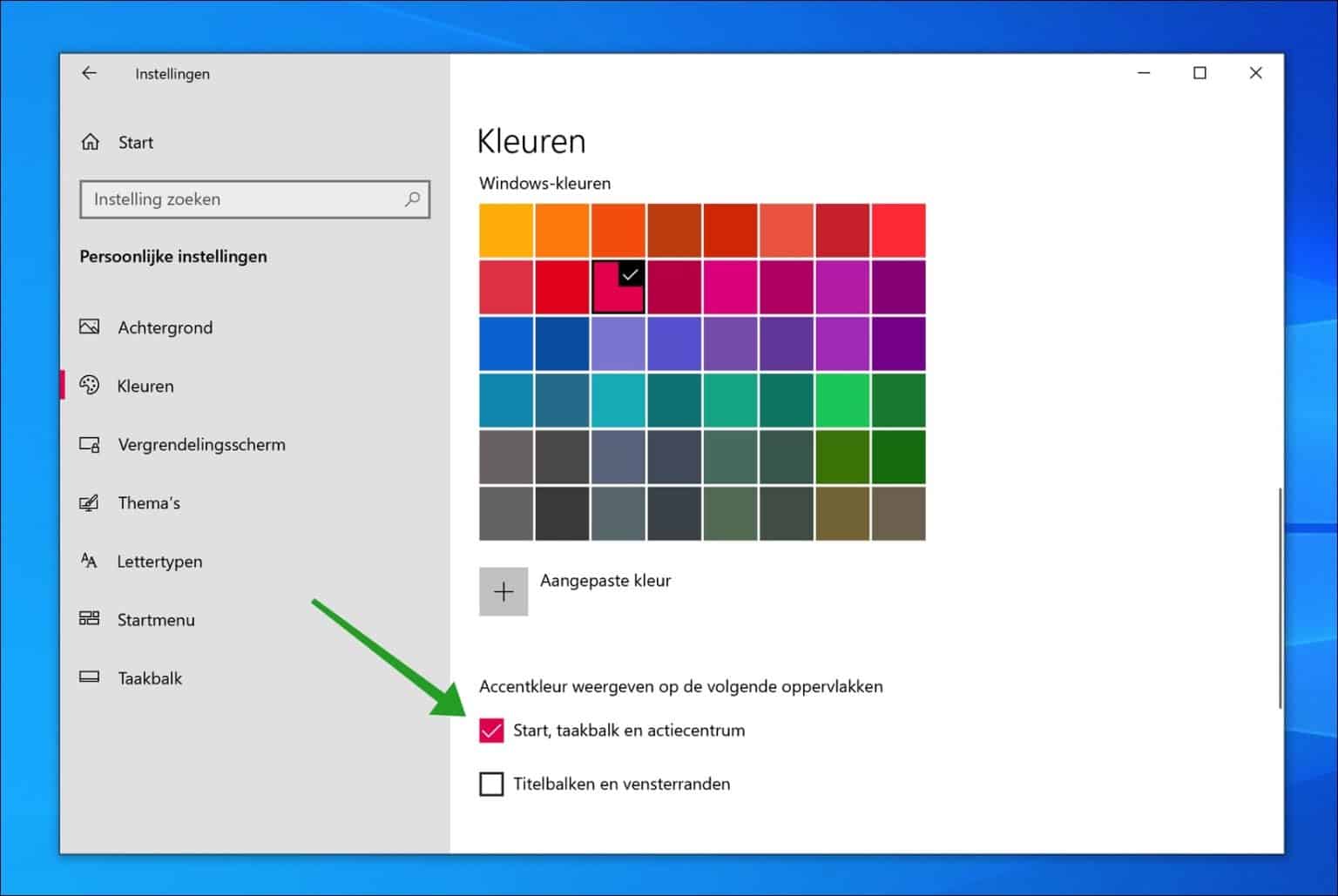Pick the yellow-gold swatch in first row
1338x896 pixels.
click(x=506, y=231)
